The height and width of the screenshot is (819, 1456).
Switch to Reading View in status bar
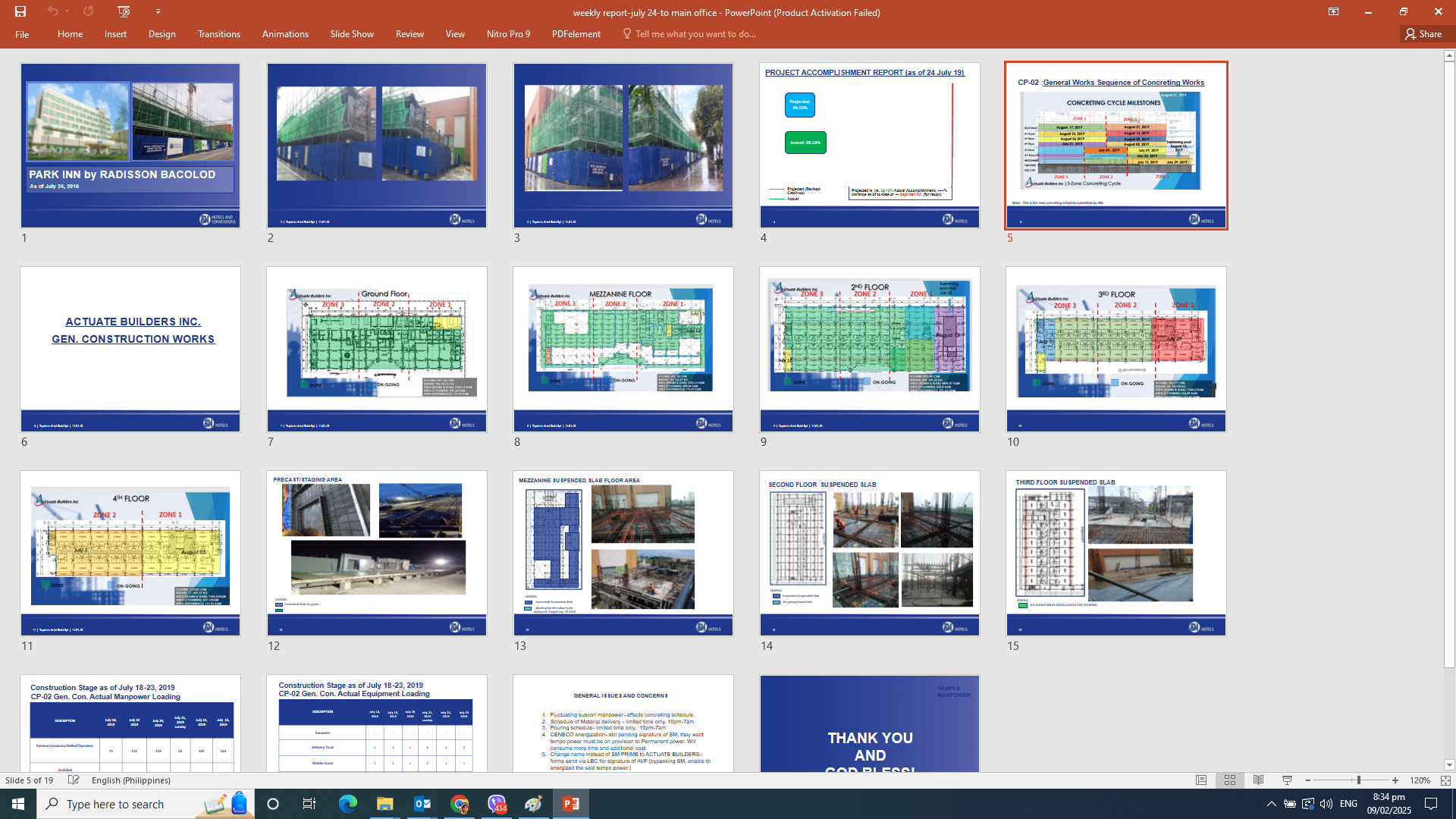pyautogui.click(x=1258, y=780)
